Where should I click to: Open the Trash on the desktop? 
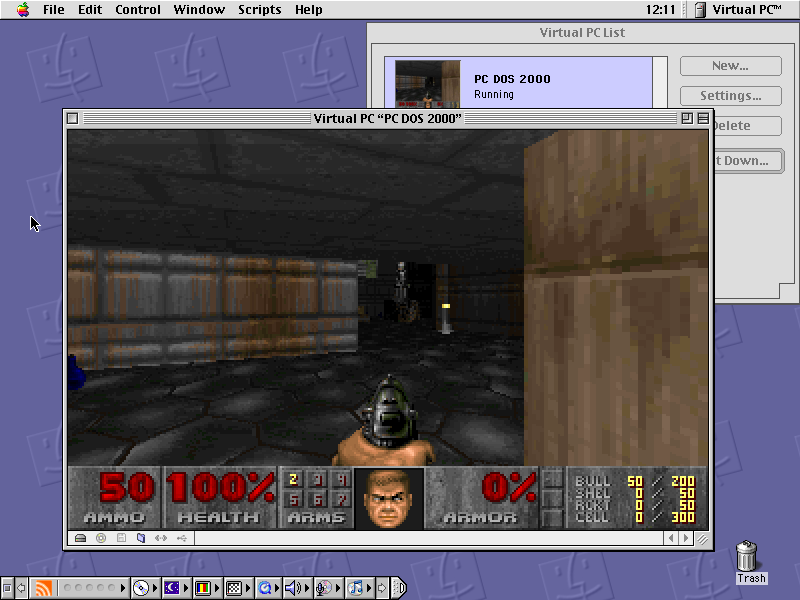pos(746,556)
